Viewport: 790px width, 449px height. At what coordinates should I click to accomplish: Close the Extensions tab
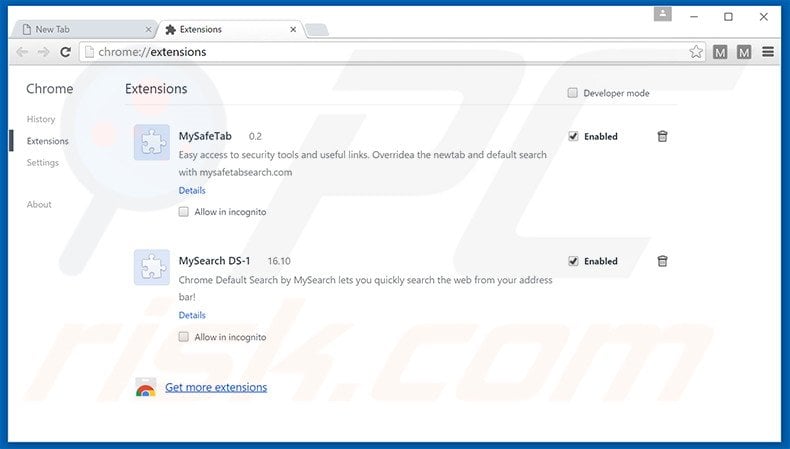(x=293, y=30)
